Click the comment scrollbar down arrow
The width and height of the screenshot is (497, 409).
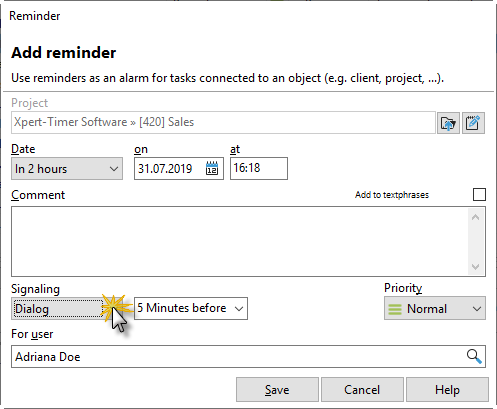[x=476, y=267]
